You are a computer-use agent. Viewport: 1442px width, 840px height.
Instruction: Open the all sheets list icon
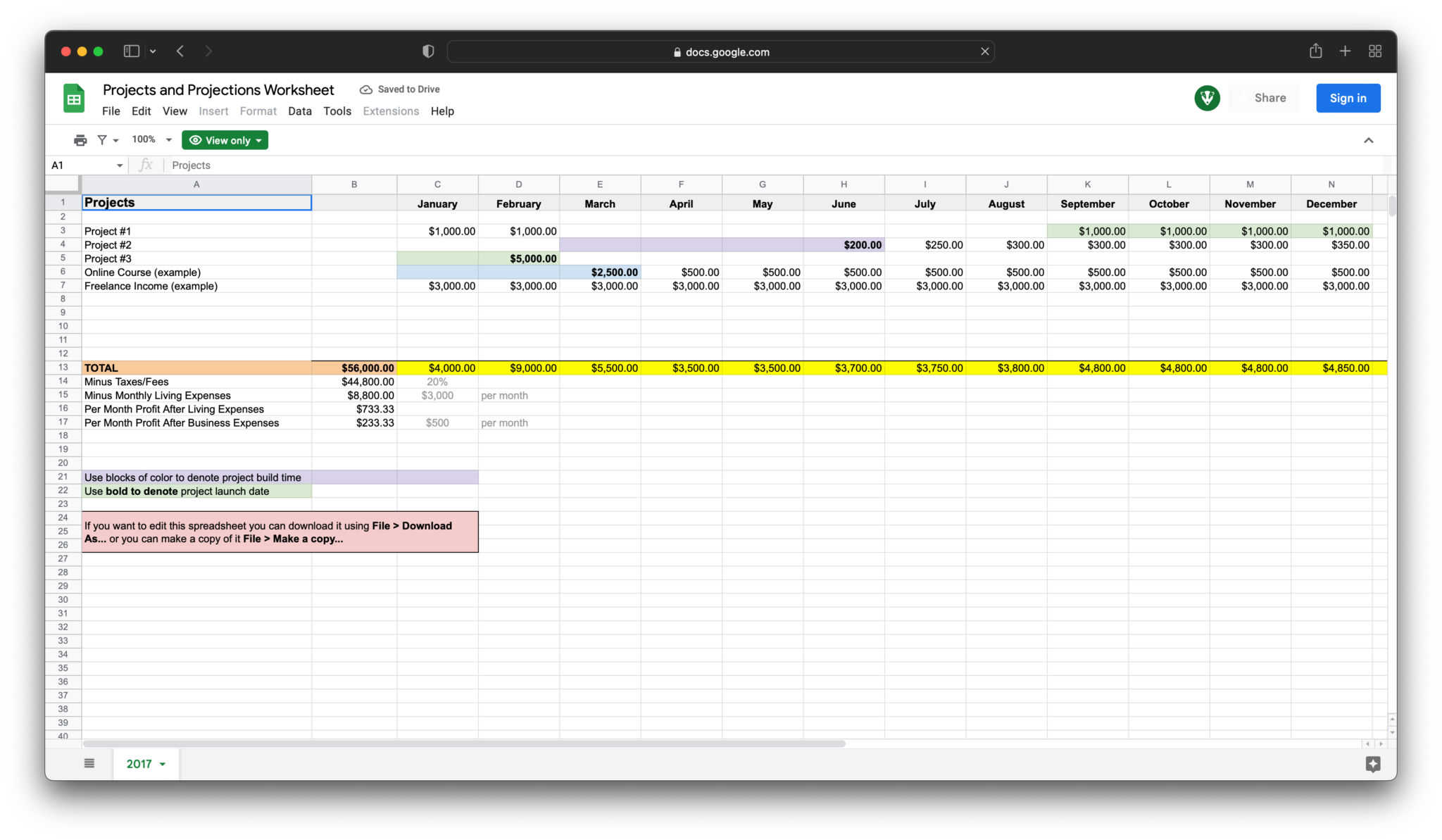89,763
